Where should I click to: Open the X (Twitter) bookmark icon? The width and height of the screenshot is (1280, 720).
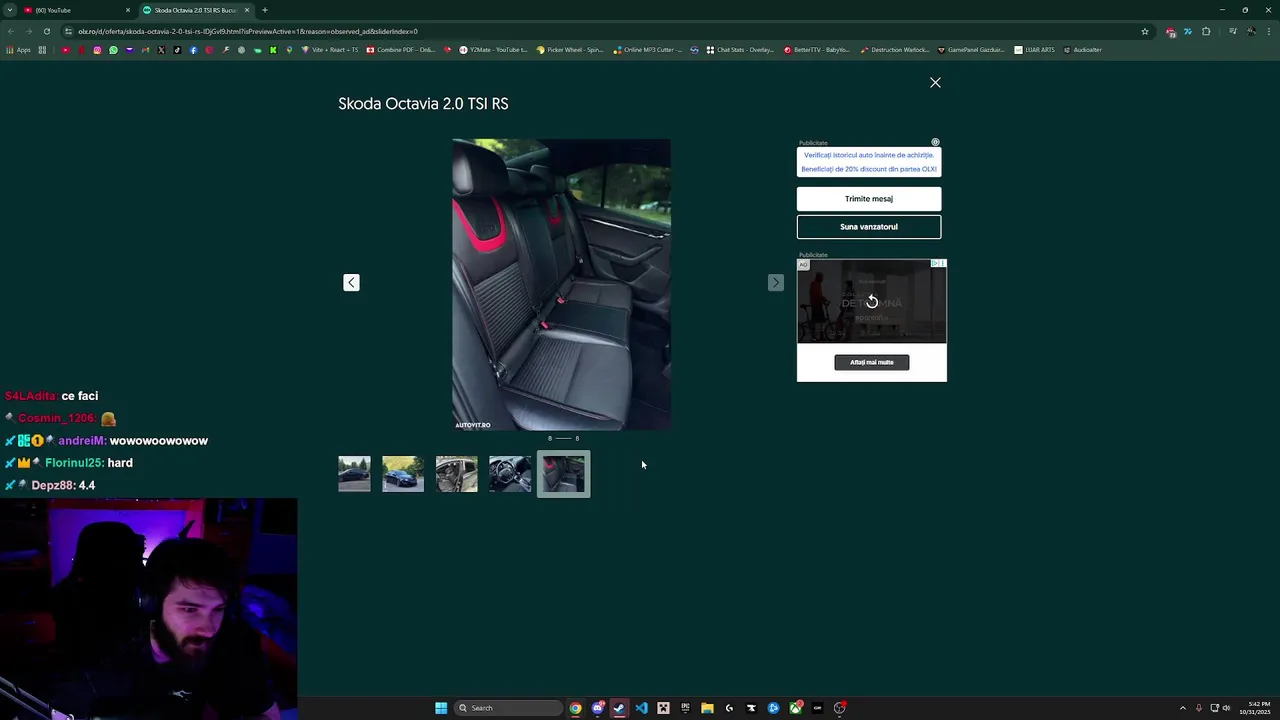(x=161, y=50)
